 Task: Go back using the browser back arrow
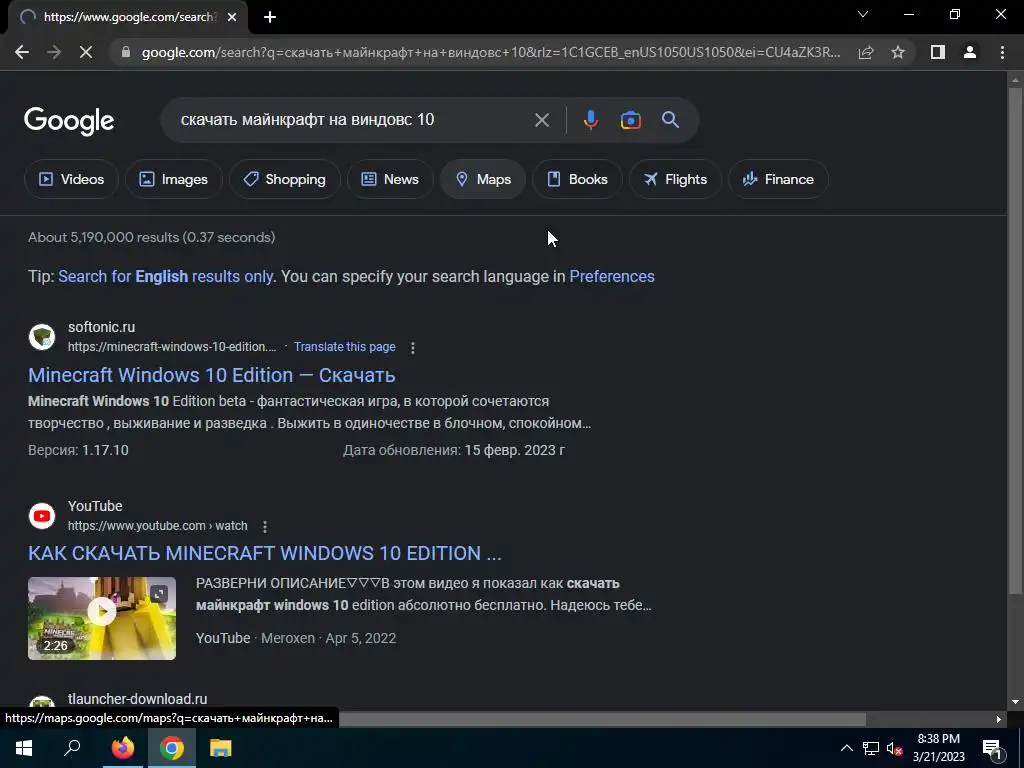[x=22, y=52]
